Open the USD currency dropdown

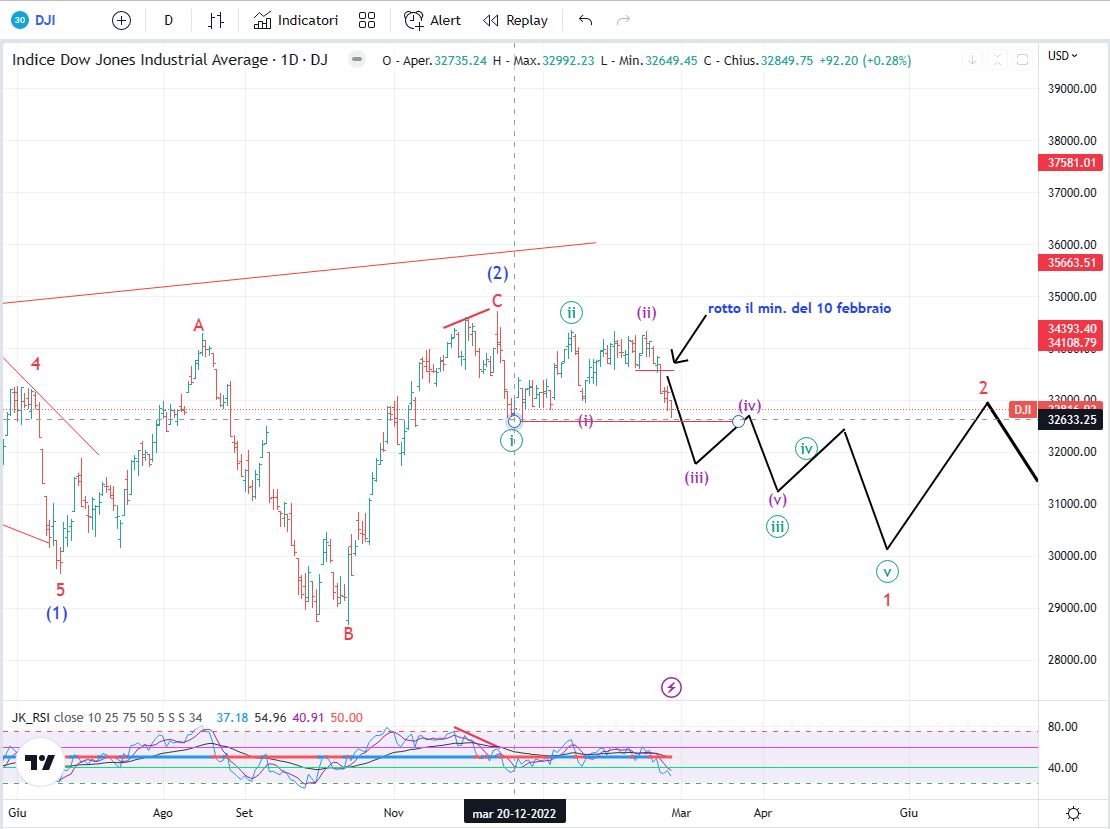point(1063,55)
